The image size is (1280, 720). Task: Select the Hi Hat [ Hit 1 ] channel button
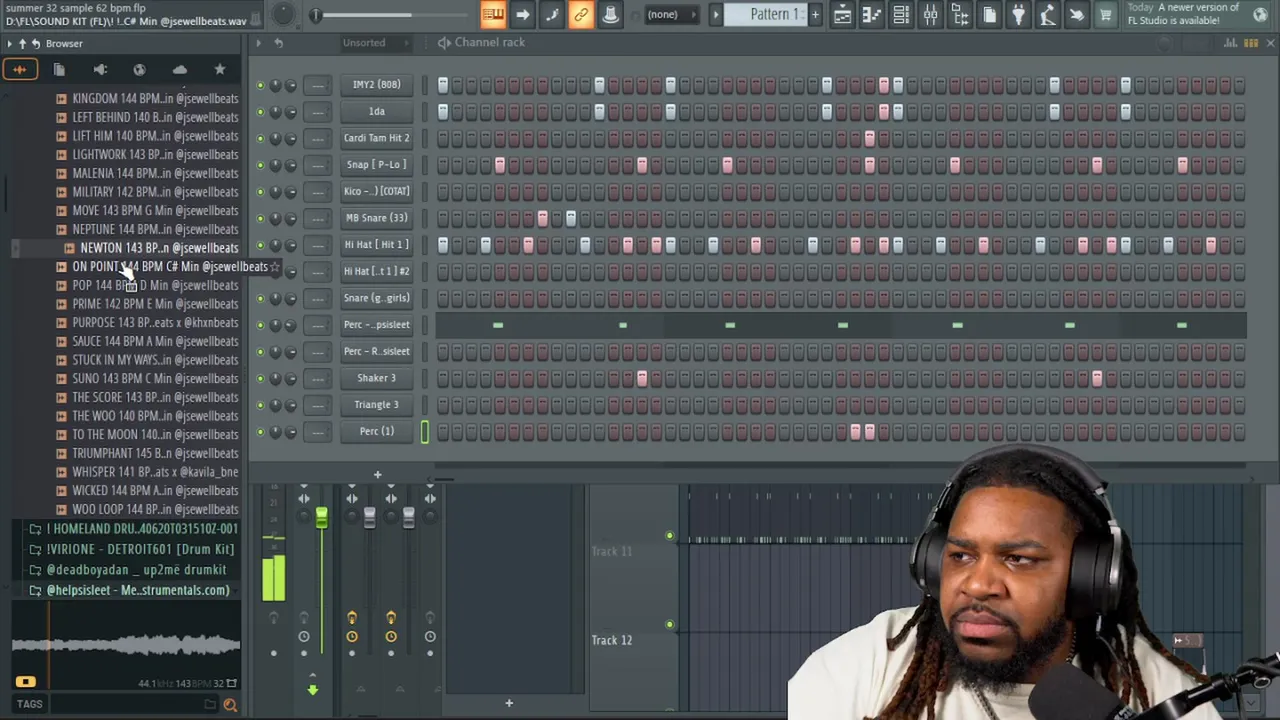[x=376, y=245]
